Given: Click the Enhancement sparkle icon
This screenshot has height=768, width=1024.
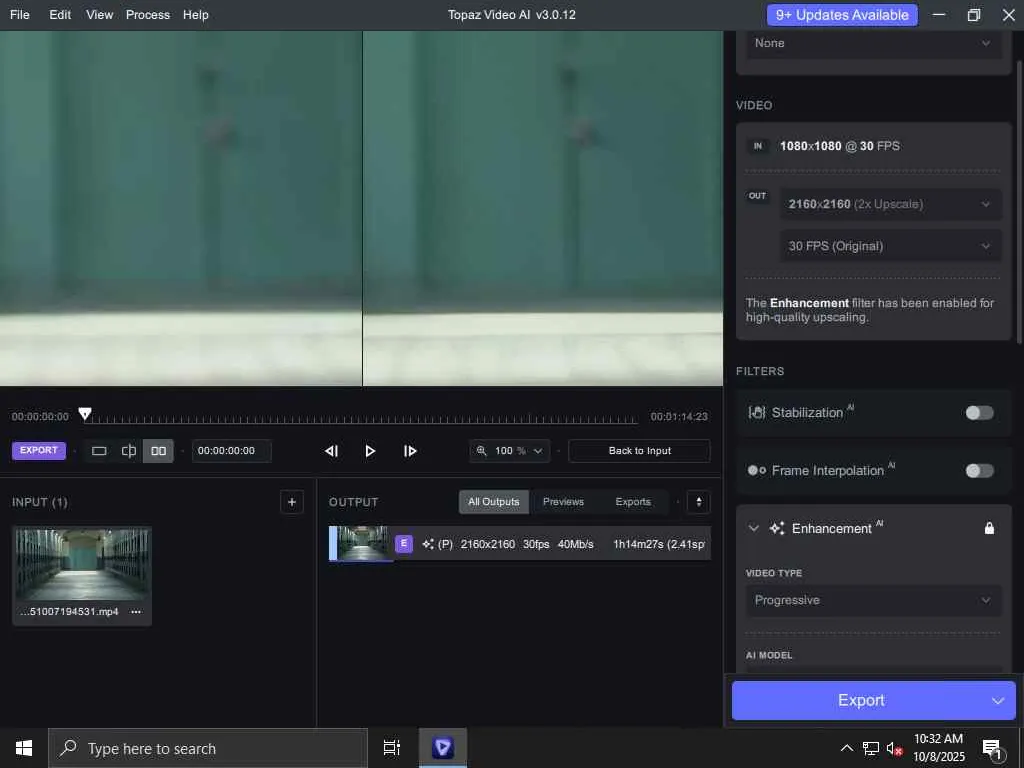Looking at the screenshot, I should 776,528.
